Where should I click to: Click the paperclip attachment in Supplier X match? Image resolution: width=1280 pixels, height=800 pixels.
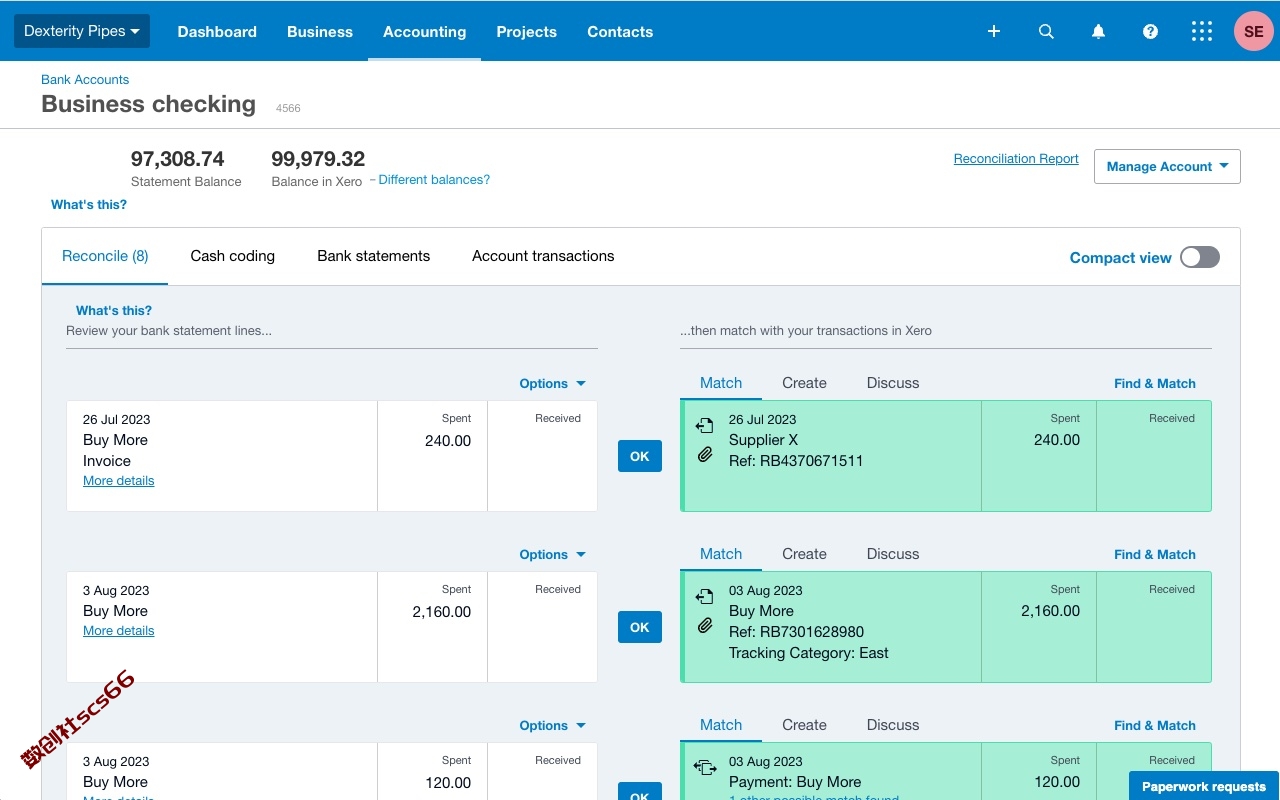[705, 454]
